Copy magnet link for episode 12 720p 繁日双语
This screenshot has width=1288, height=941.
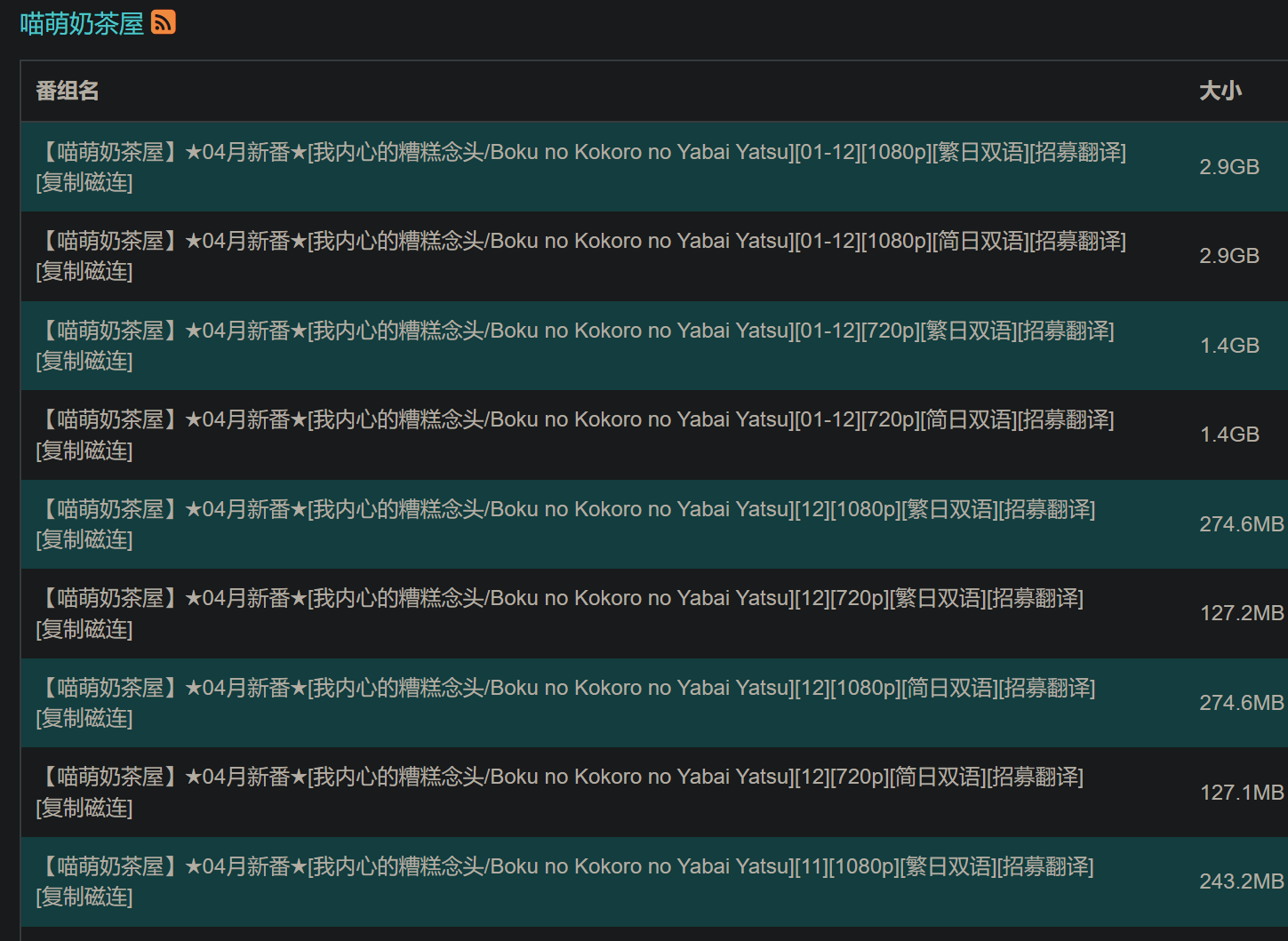point(84,630)
